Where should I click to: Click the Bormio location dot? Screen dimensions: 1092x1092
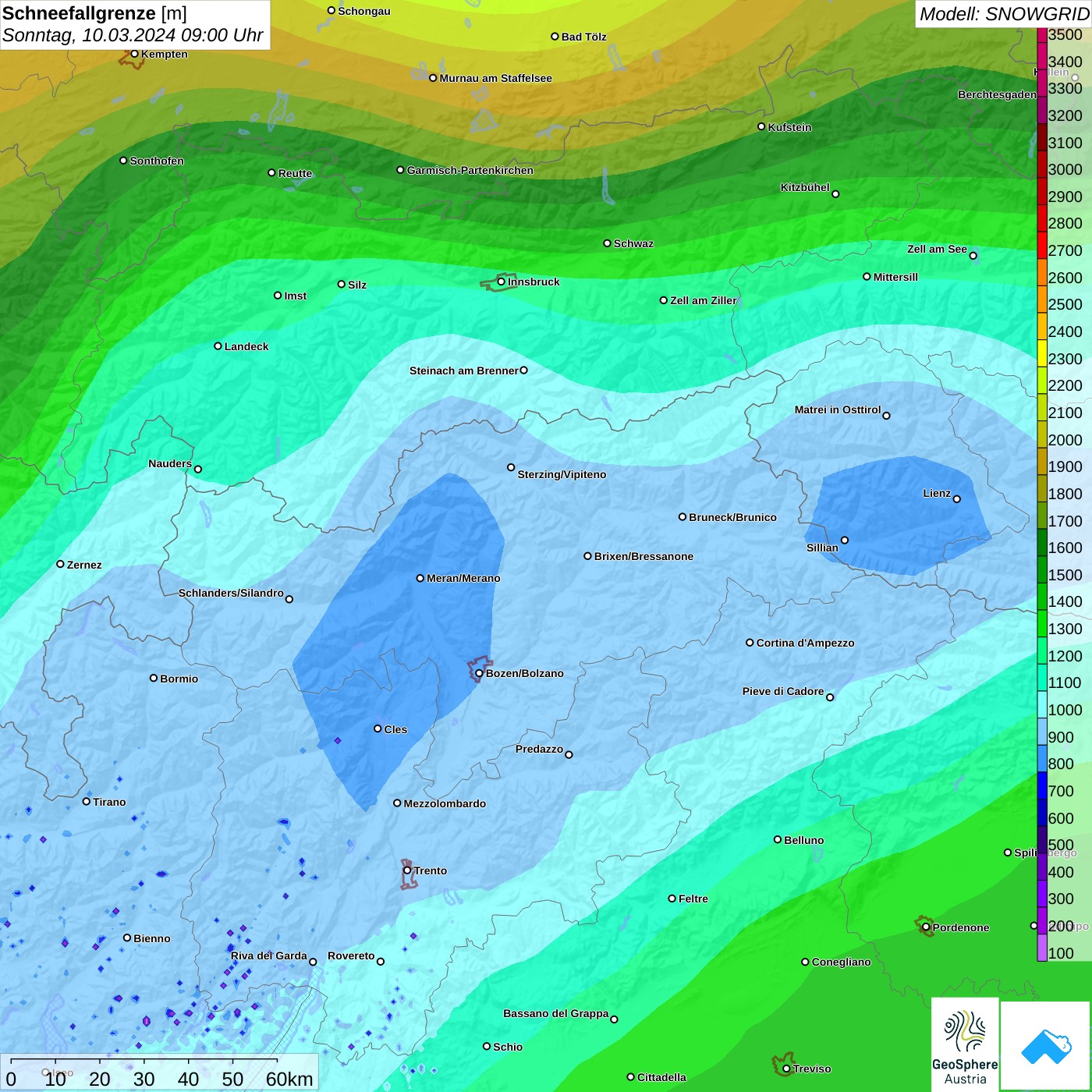coord(154,678)
